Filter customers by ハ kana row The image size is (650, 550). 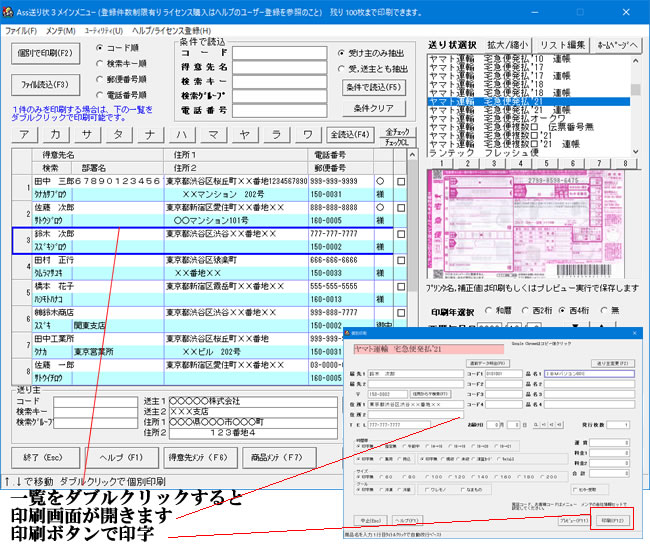183,134
